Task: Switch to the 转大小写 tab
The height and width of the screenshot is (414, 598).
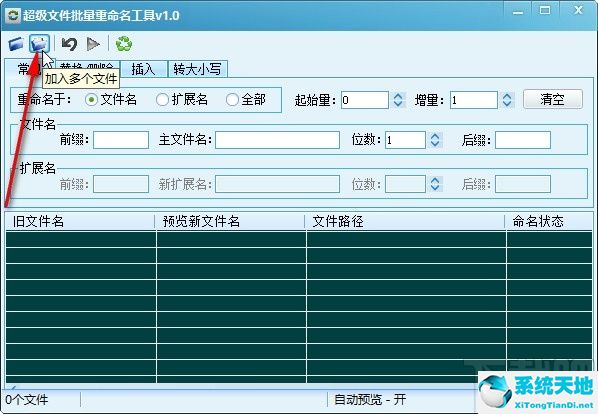Action: click(198, 69)
